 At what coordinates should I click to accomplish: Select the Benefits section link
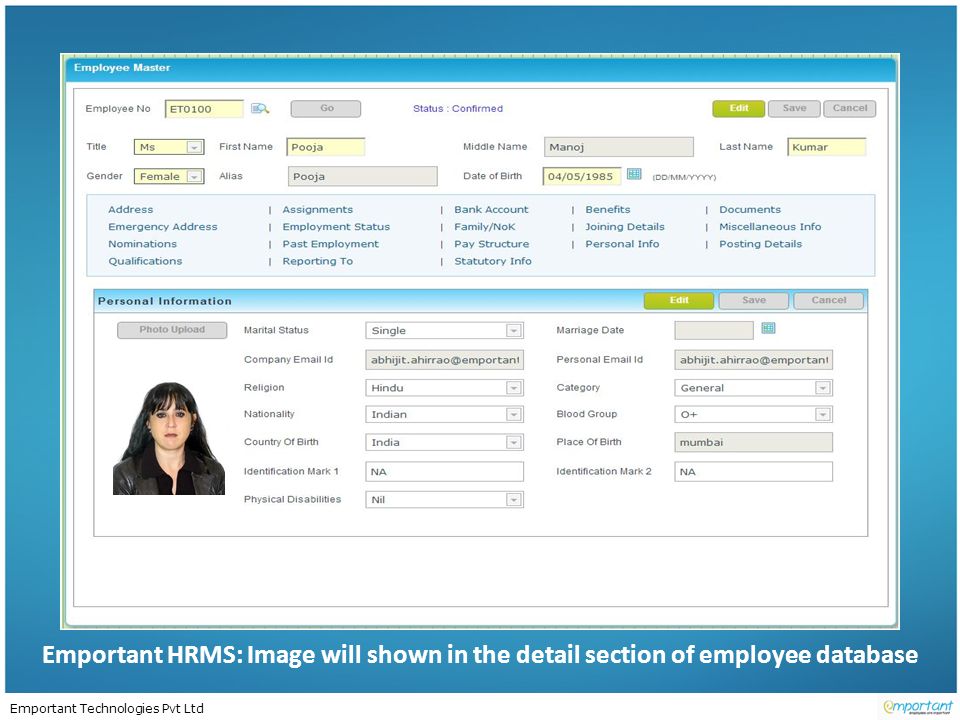(x=608, y=209)
